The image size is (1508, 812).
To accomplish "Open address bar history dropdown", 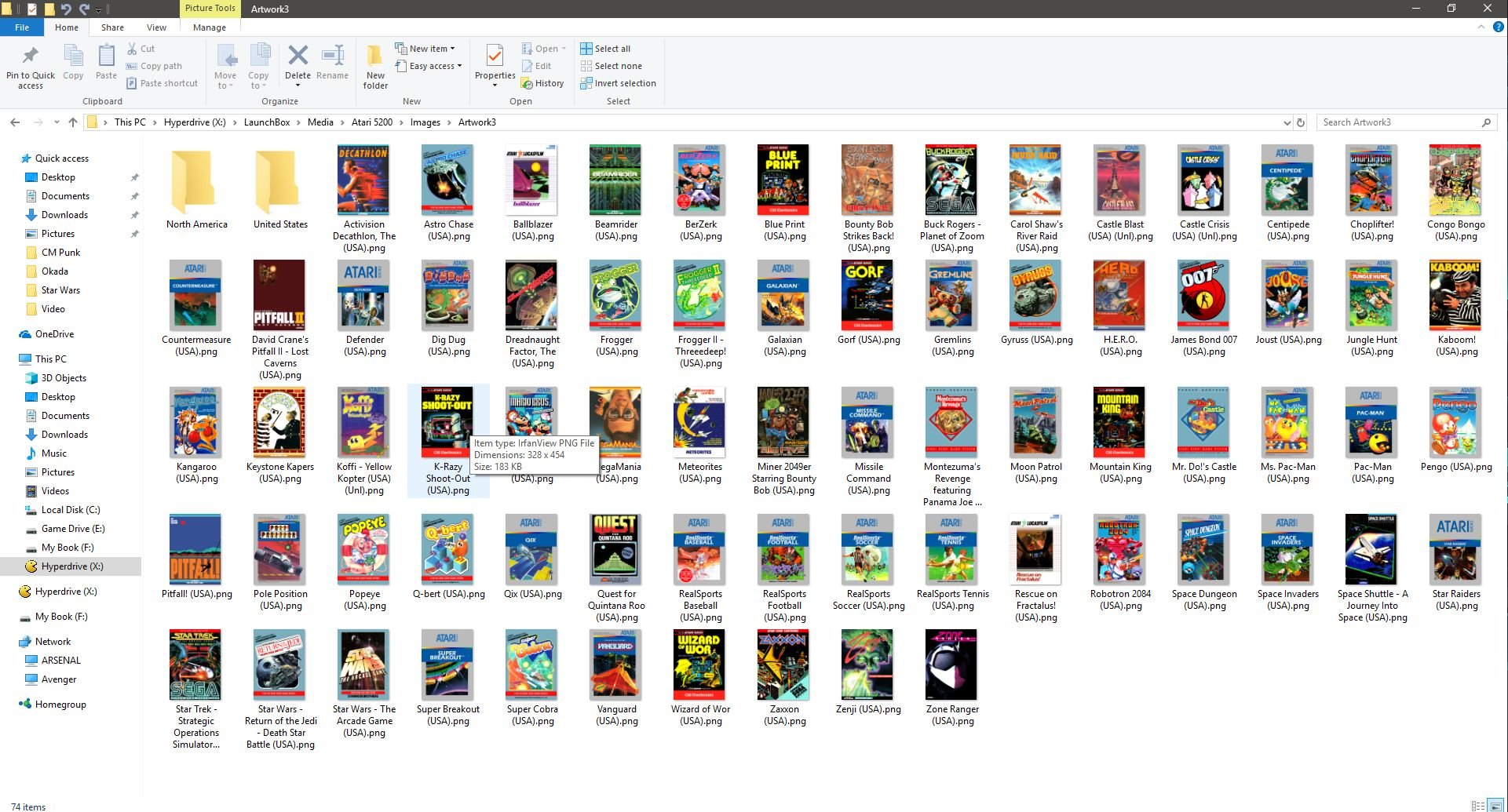I will [1287, 122].
